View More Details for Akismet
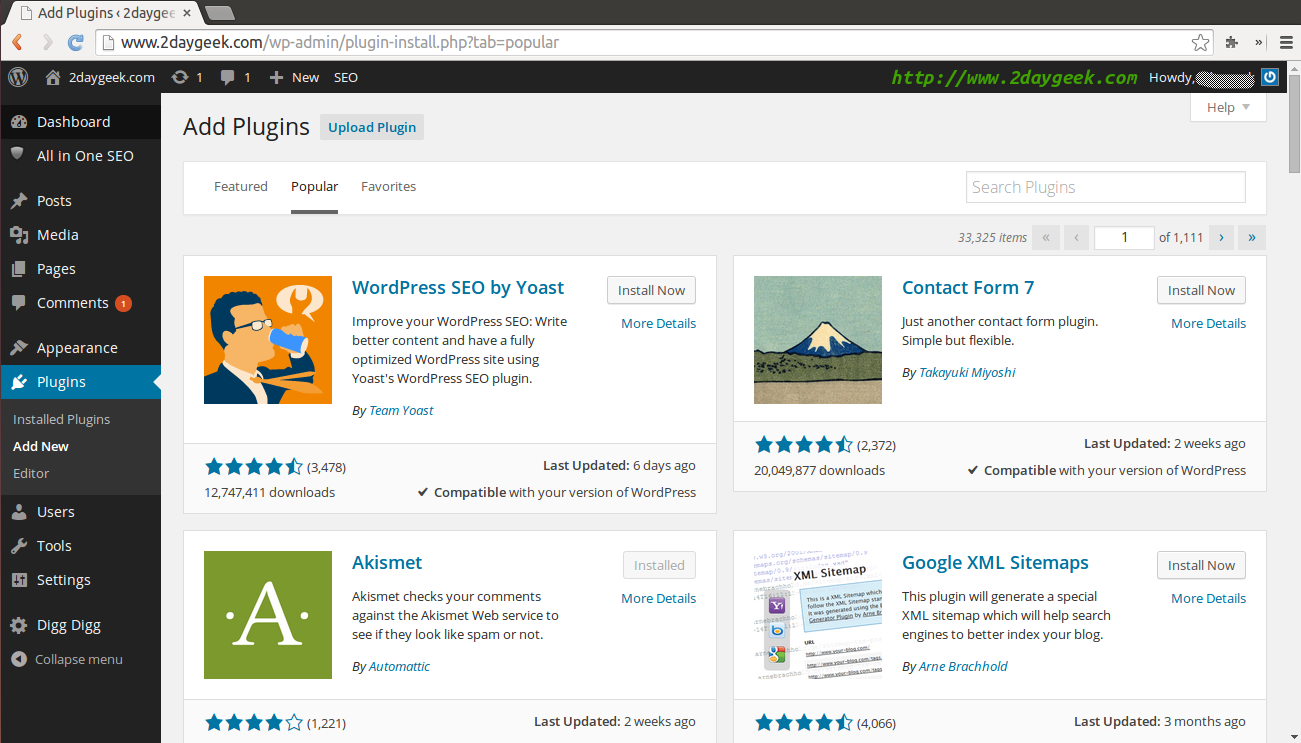This screenshot has width=1301, height=743. pos(658,598)
